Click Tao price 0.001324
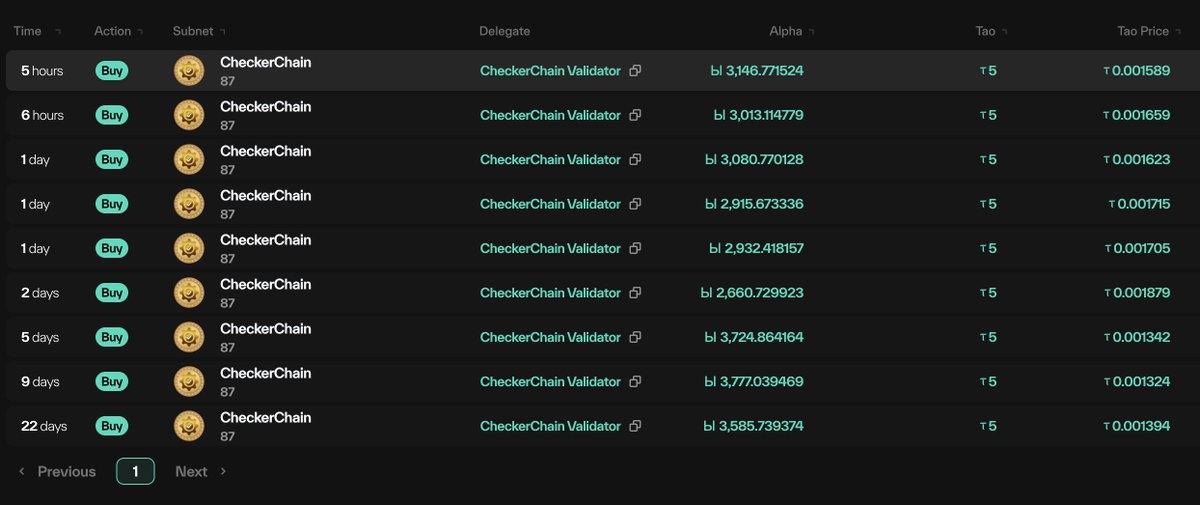The height and width of the screenshot is (505, 1200). click(x=1136, y=382)
